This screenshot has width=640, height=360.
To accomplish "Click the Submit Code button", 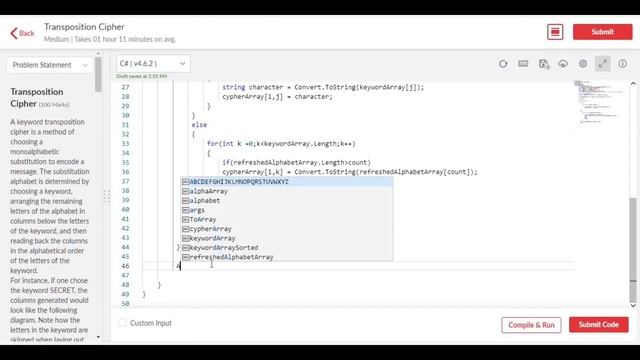I will pyautogui.click(x=598, y=324).
